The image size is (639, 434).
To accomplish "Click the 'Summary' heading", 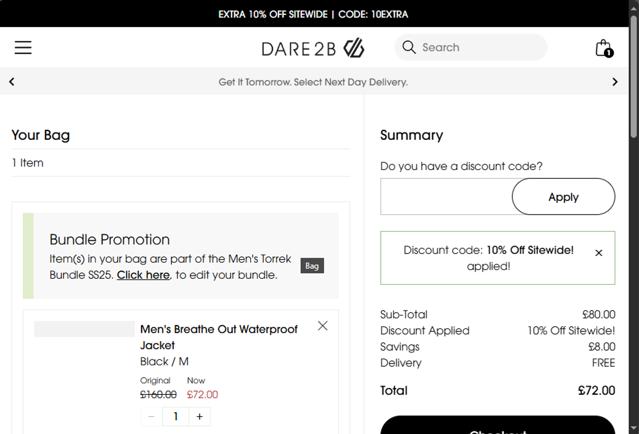I will 412,135.
